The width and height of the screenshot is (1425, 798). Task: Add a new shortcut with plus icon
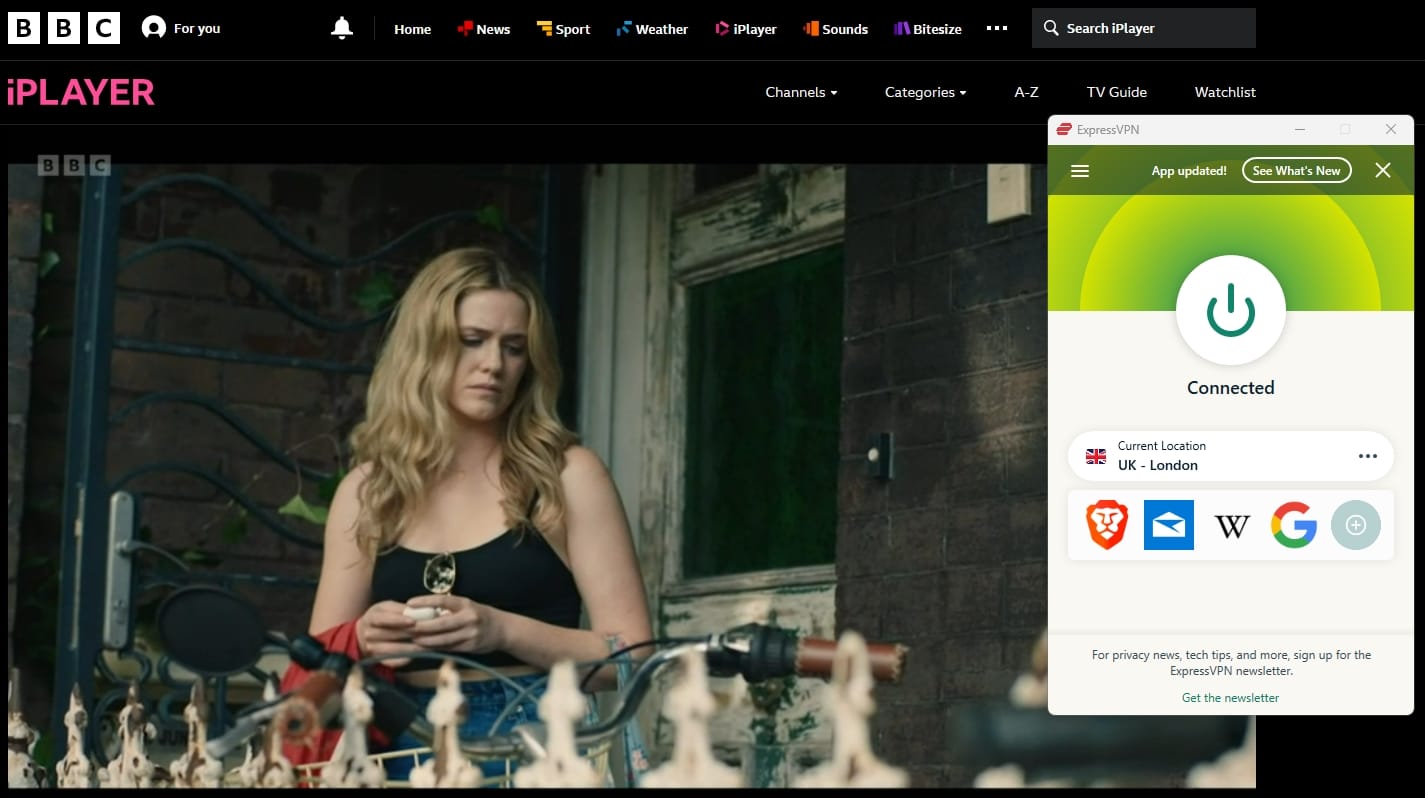pyautogui.click(x=1356, y=525)
